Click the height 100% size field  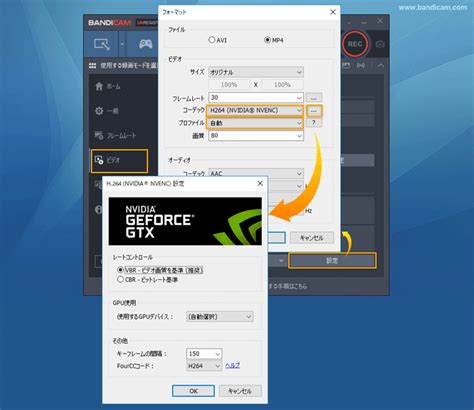coord(282,85)
